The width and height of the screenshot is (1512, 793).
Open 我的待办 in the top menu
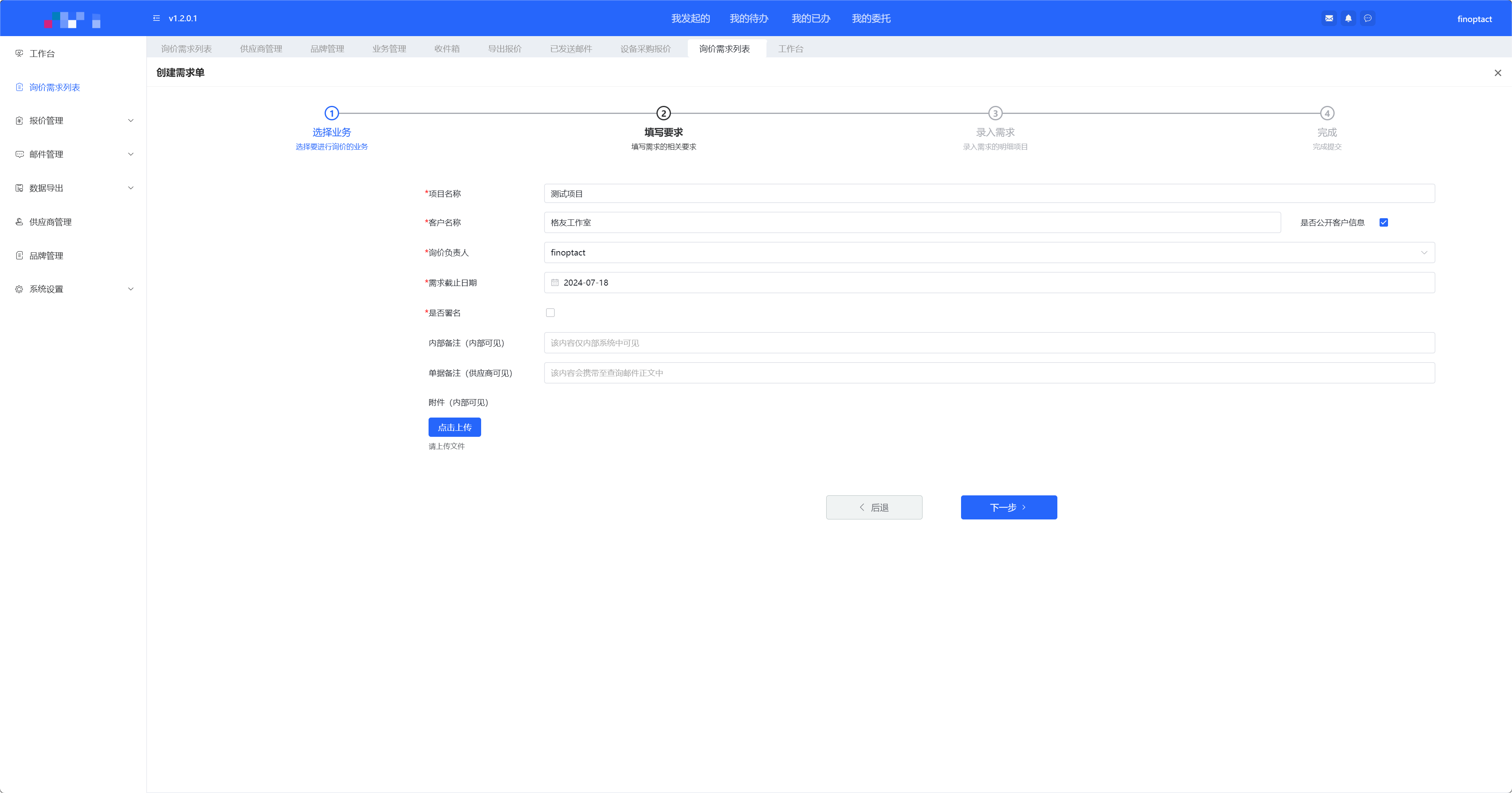pyautogui.click(x=748, y=19)
